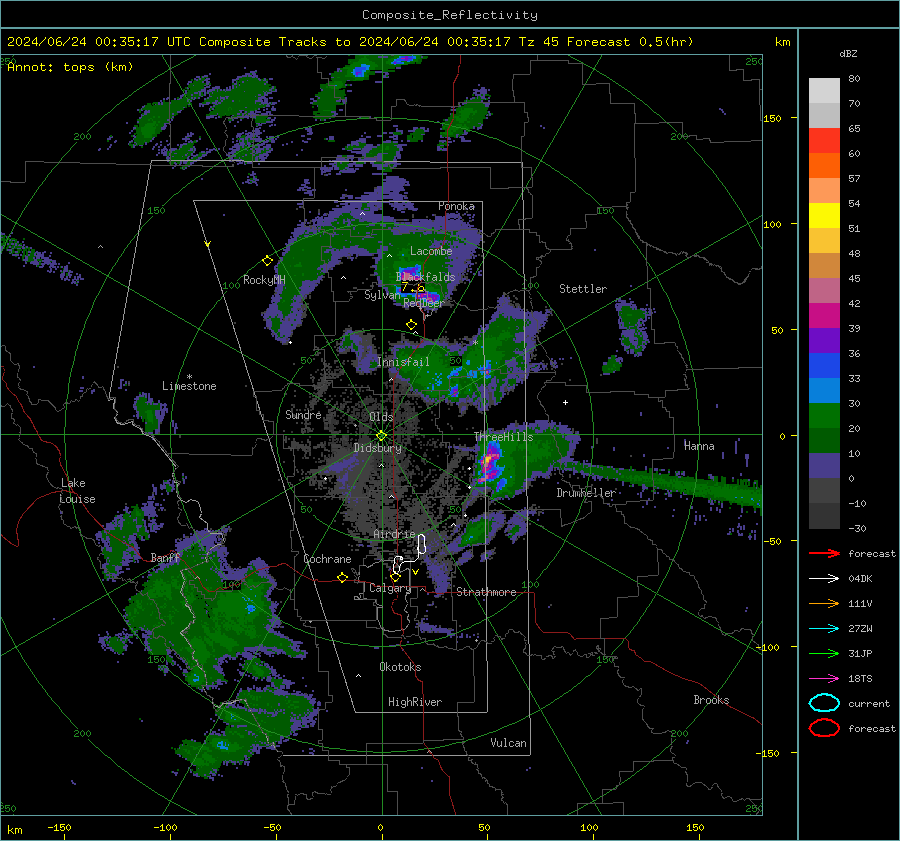Select the light gray 80-70 dBZ swatch
Image resolution: width=900 pixels, height=841 pixels.
coord(824,91)
